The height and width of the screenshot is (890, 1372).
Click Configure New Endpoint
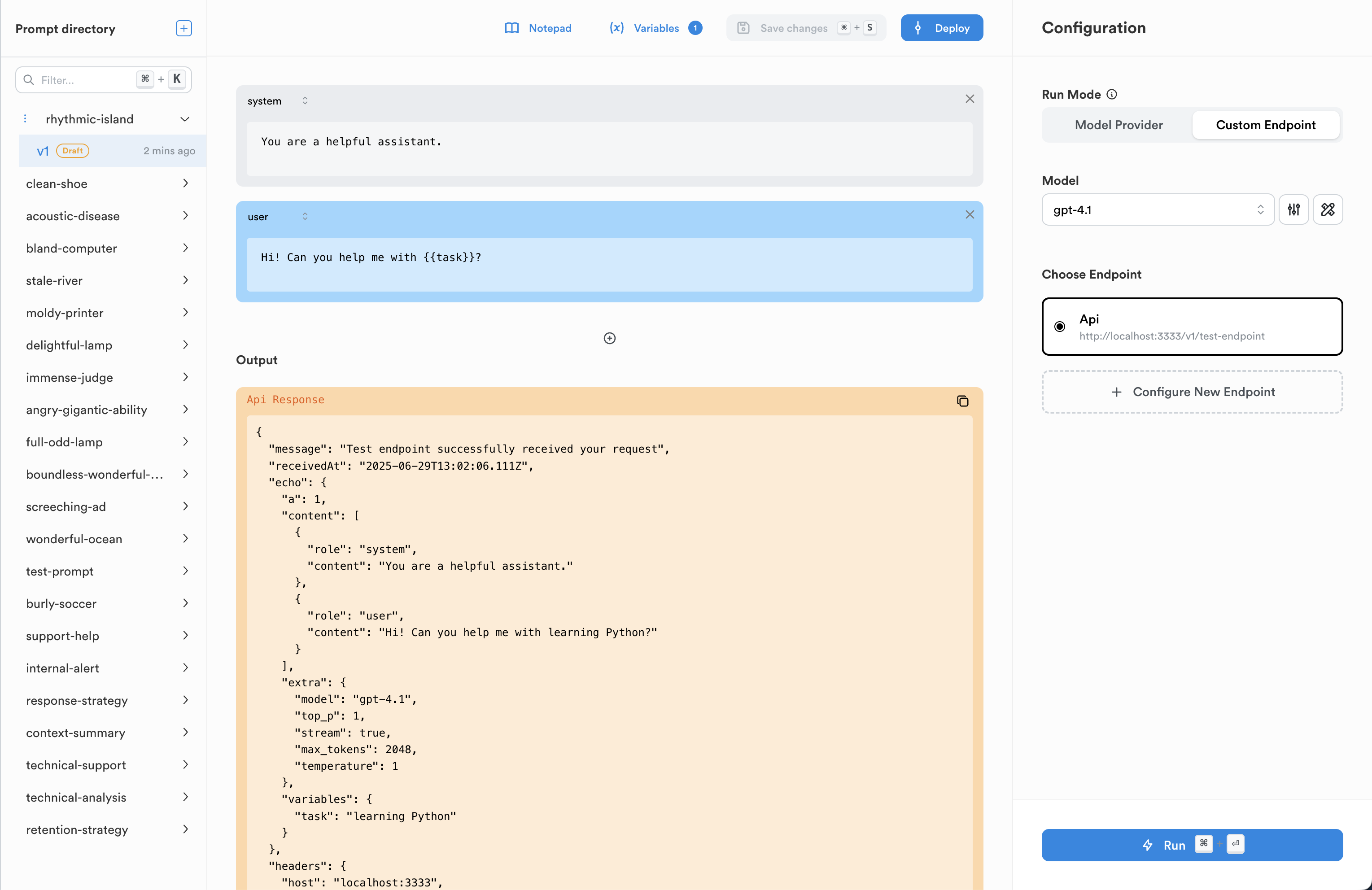pyautogui.click(x=1192, y=392)
